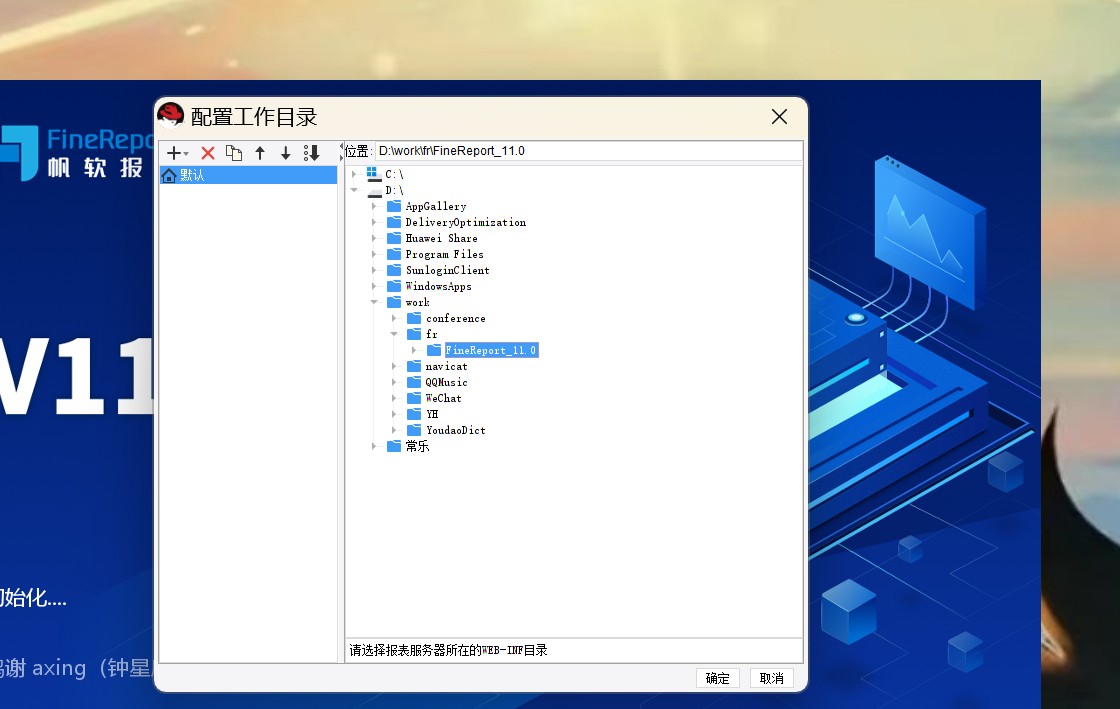The height and width of the screenshot is (709, 1120).
Task: Select the 默认 entry in the left list
Action: [249, 176]
